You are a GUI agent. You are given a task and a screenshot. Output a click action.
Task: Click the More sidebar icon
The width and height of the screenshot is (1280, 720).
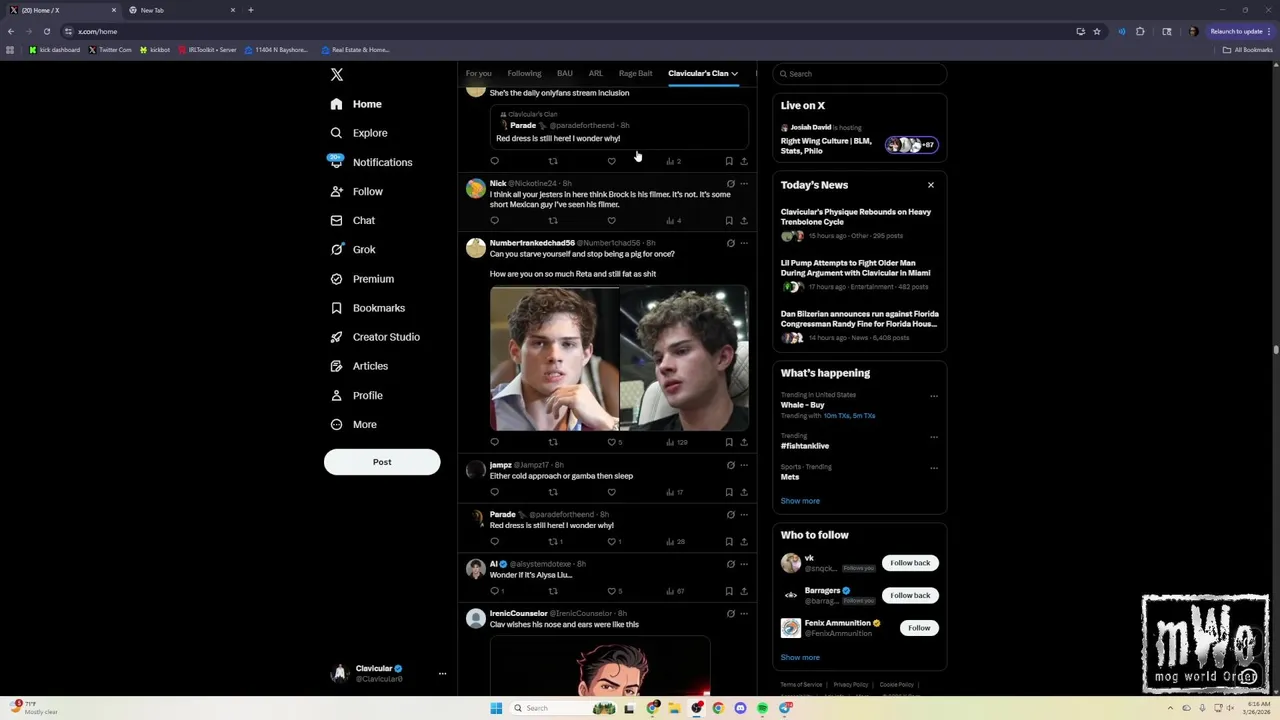pyautogui.click(x=336, y=424)
